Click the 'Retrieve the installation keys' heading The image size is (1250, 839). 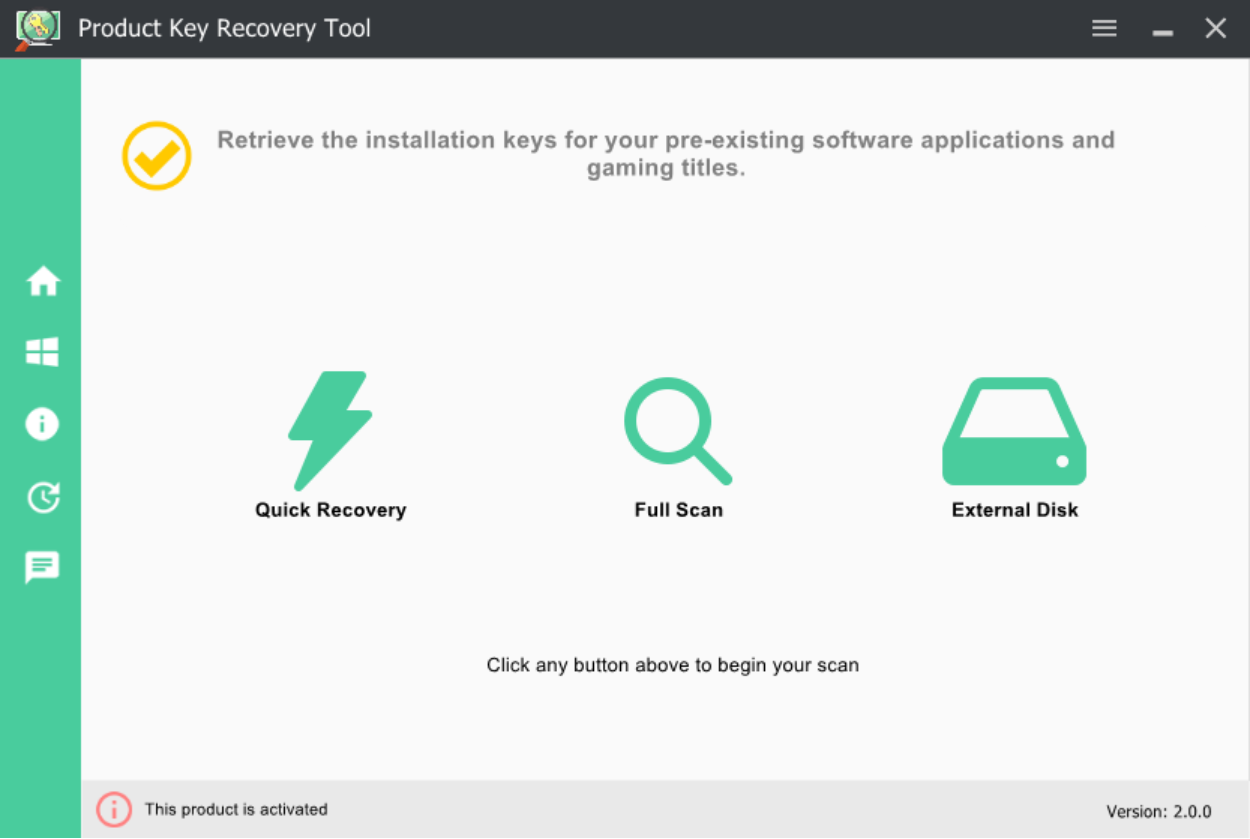(666, 154)
